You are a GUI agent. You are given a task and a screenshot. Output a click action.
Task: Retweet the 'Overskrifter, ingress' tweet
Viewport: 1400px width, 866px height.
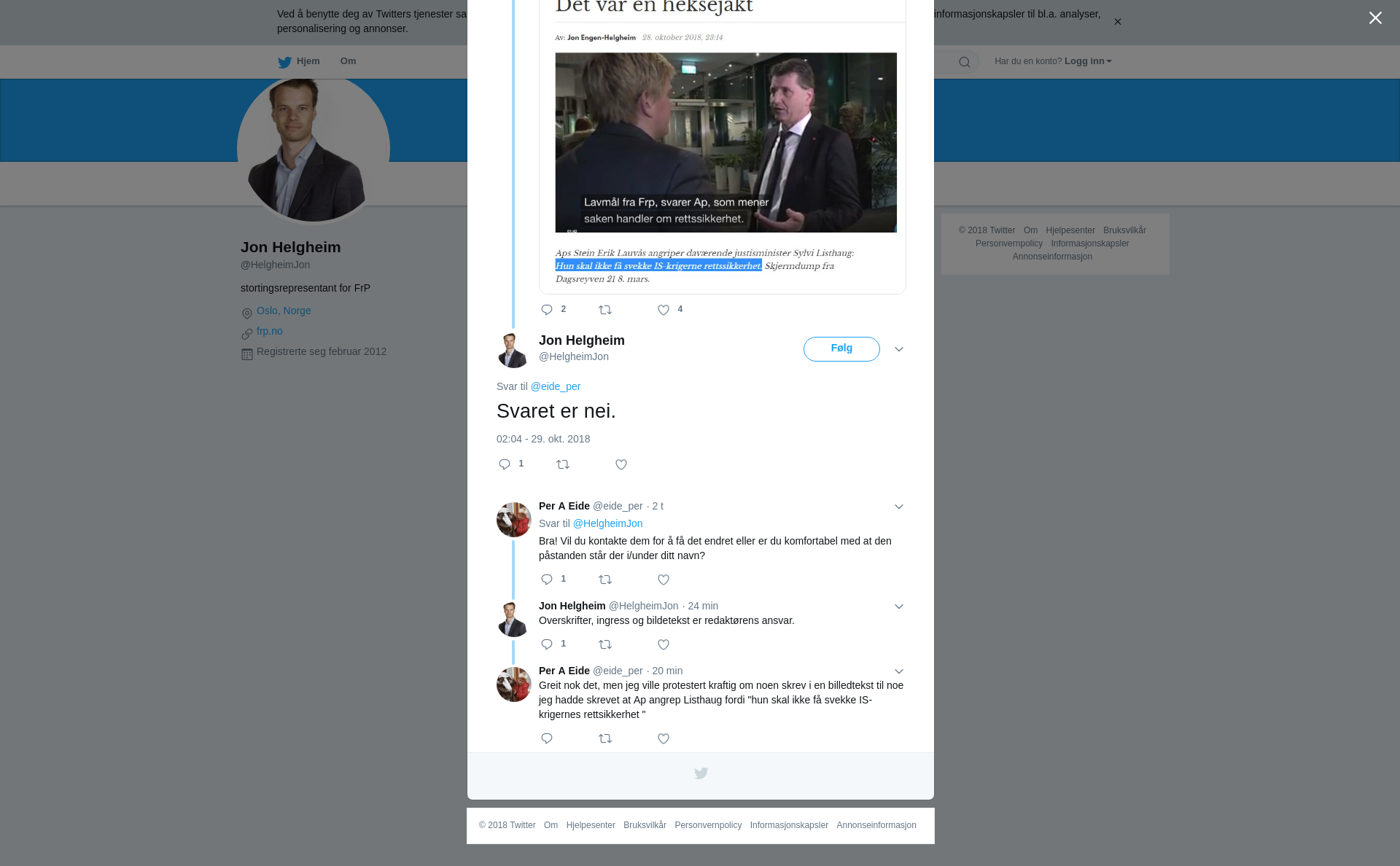tap(605, 645)
